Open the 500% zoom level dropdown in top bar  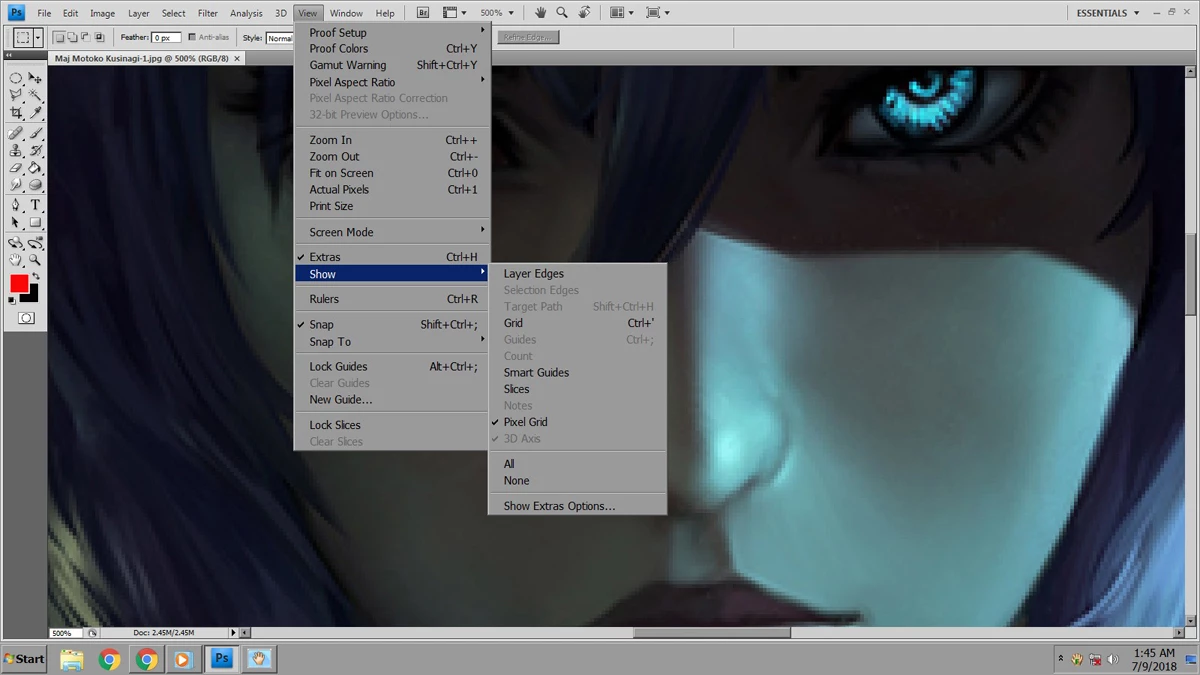[511, 13]
